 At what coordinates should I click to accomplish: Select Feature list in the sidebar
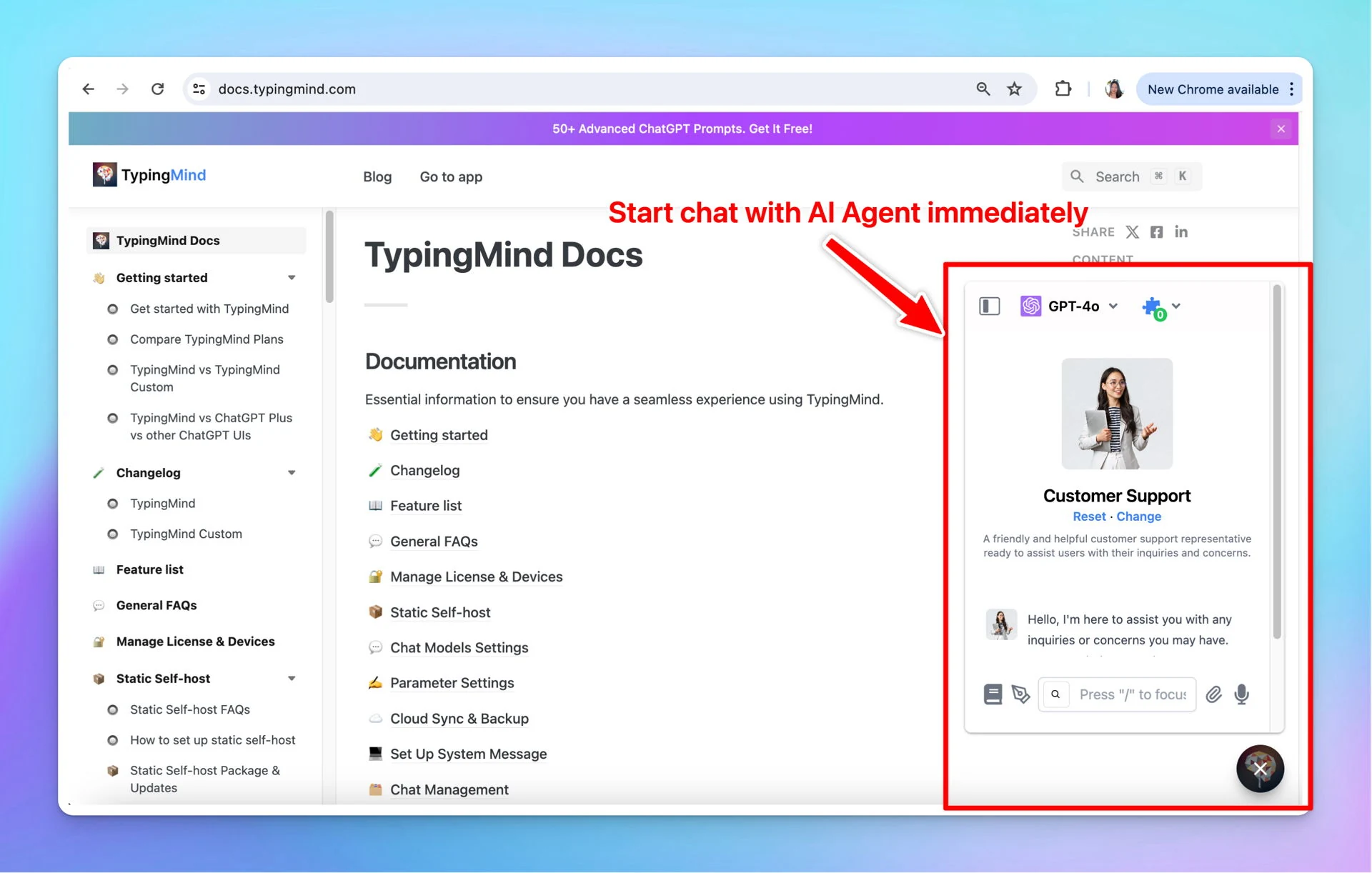149,569
